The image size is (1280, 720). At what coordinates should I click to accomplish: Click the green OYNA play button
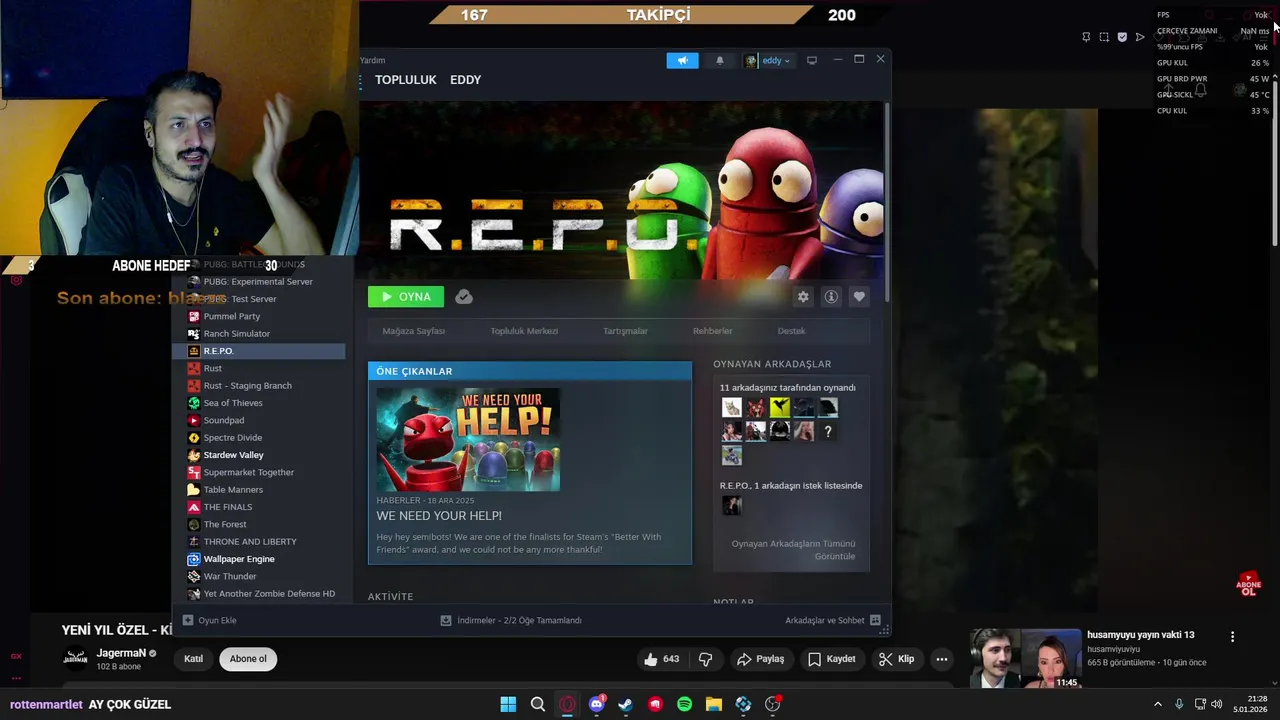coord(406,296)
